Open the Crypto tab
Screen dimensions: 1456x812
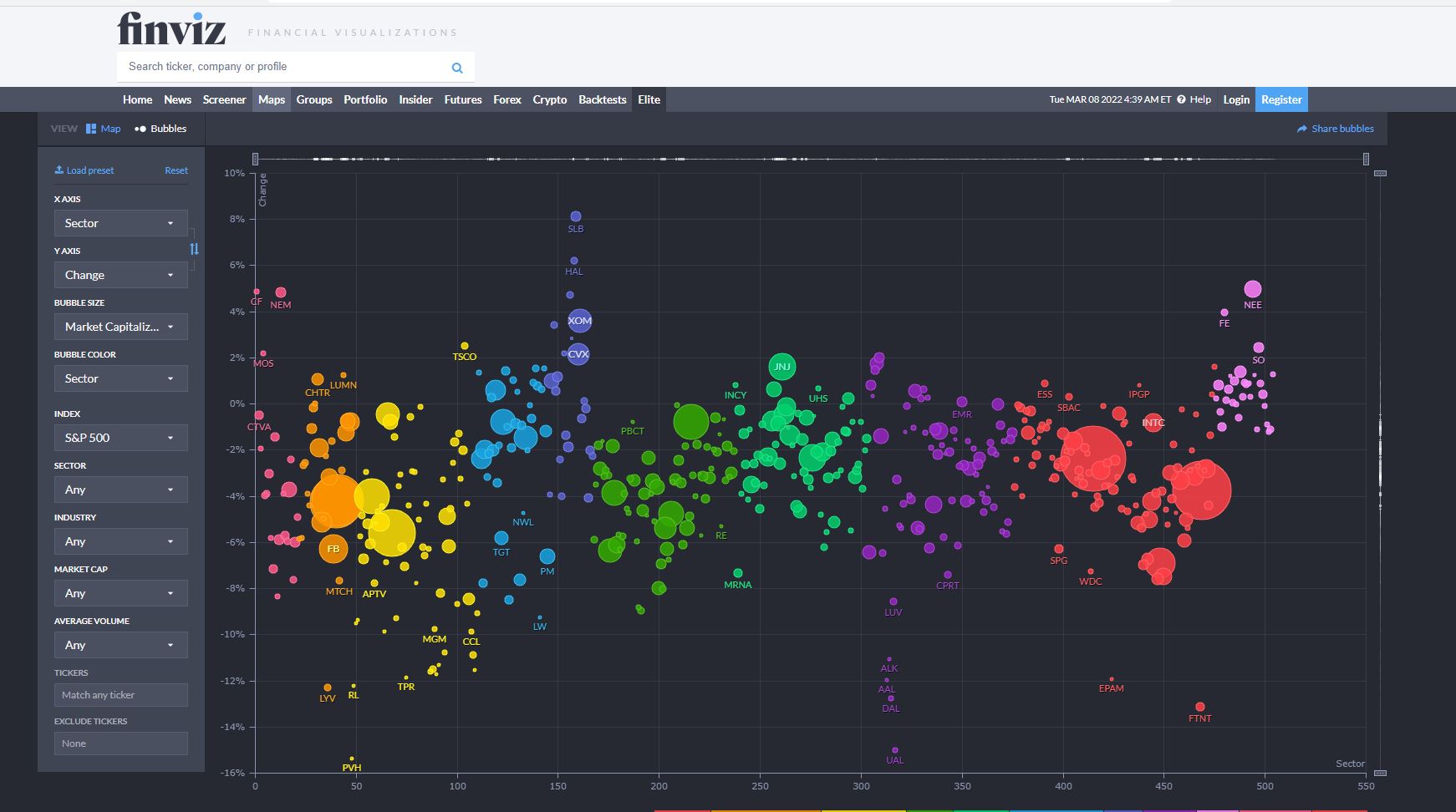tap(550, 99)
